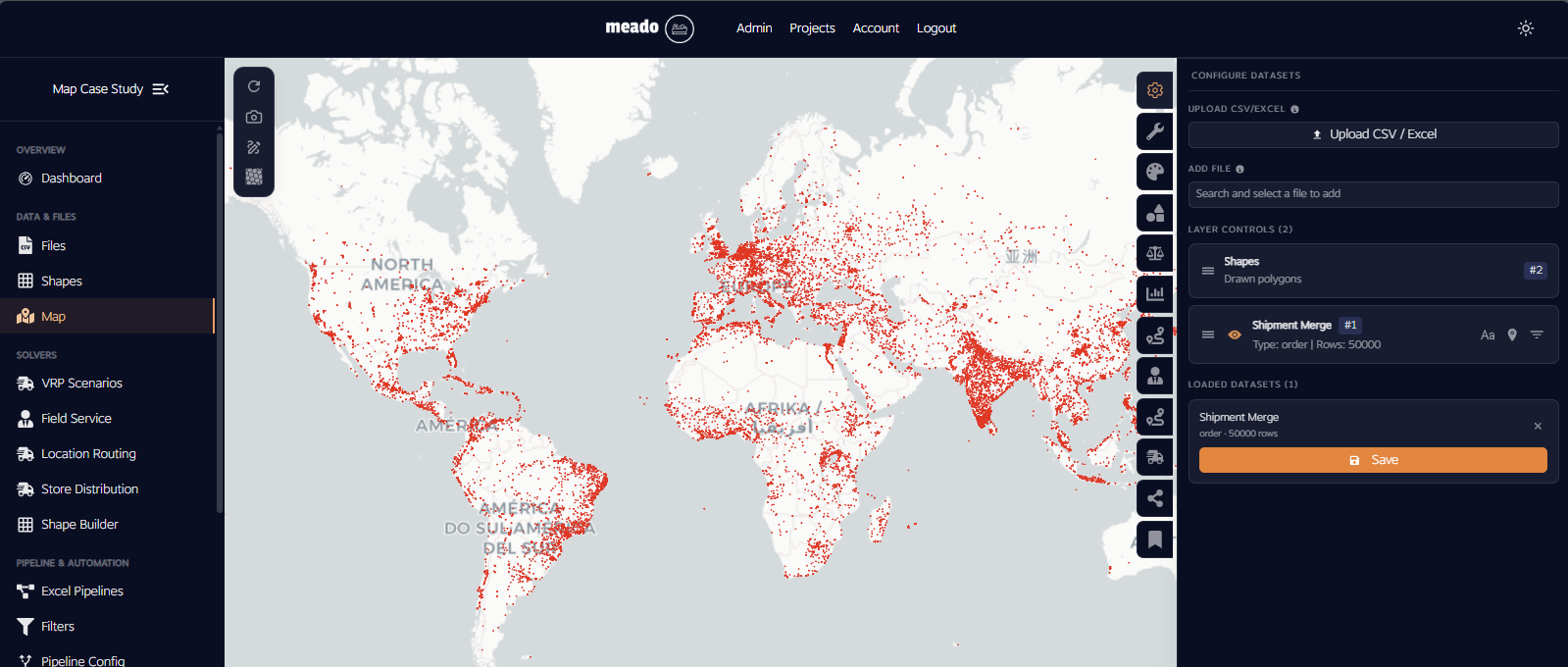The image size is (1568, 667).
Task: Click the marker pin icon on Shipment Merge layer
Action: coord(1512,335)
